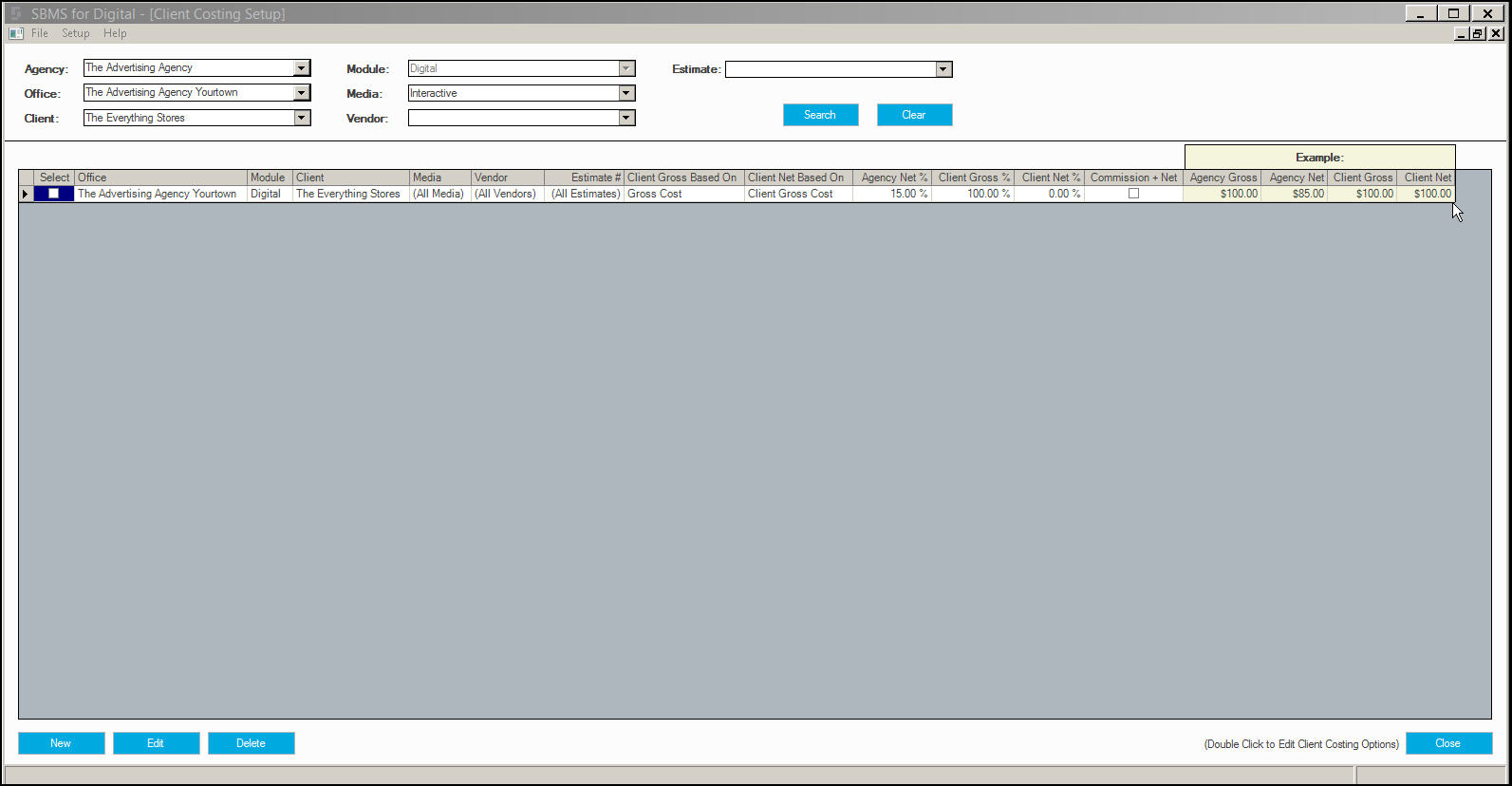
Task: Click the Search button
Action: click(x=820, y=115)
